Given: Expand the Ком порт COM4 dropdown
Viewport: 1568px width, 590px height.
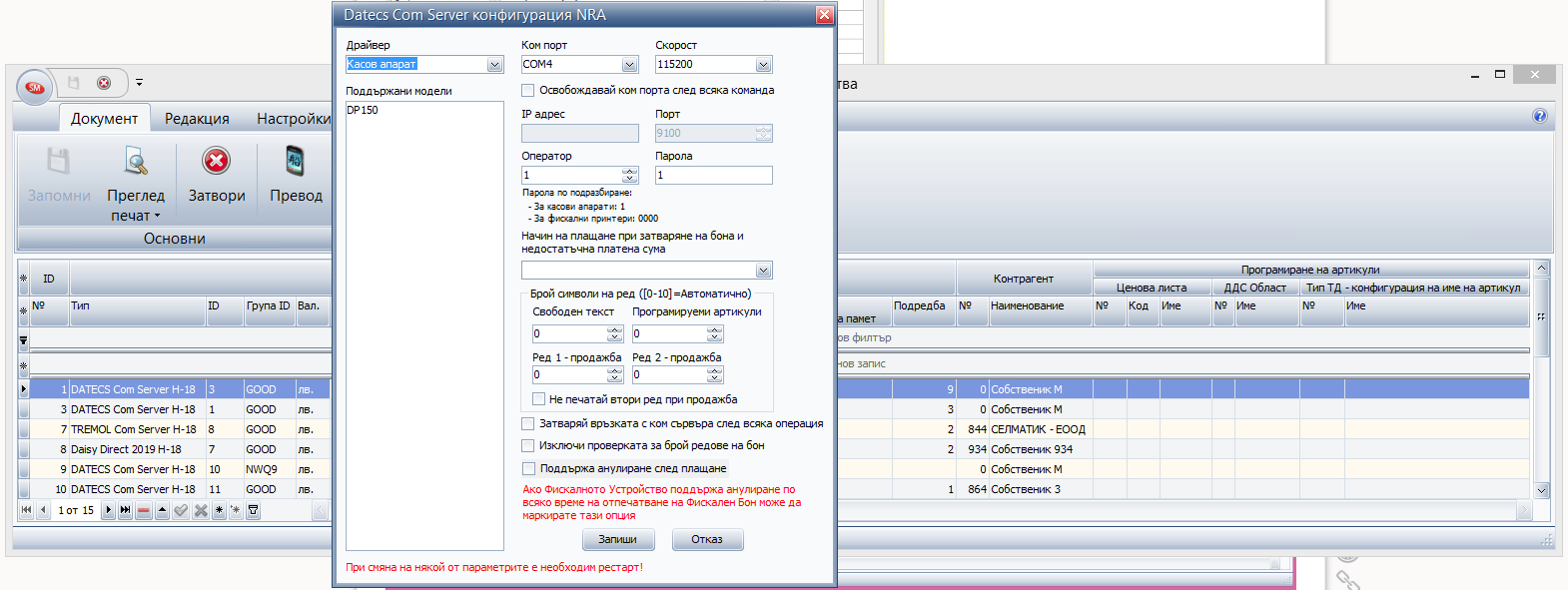Looking at the screenshot, I should pos(629,65).
